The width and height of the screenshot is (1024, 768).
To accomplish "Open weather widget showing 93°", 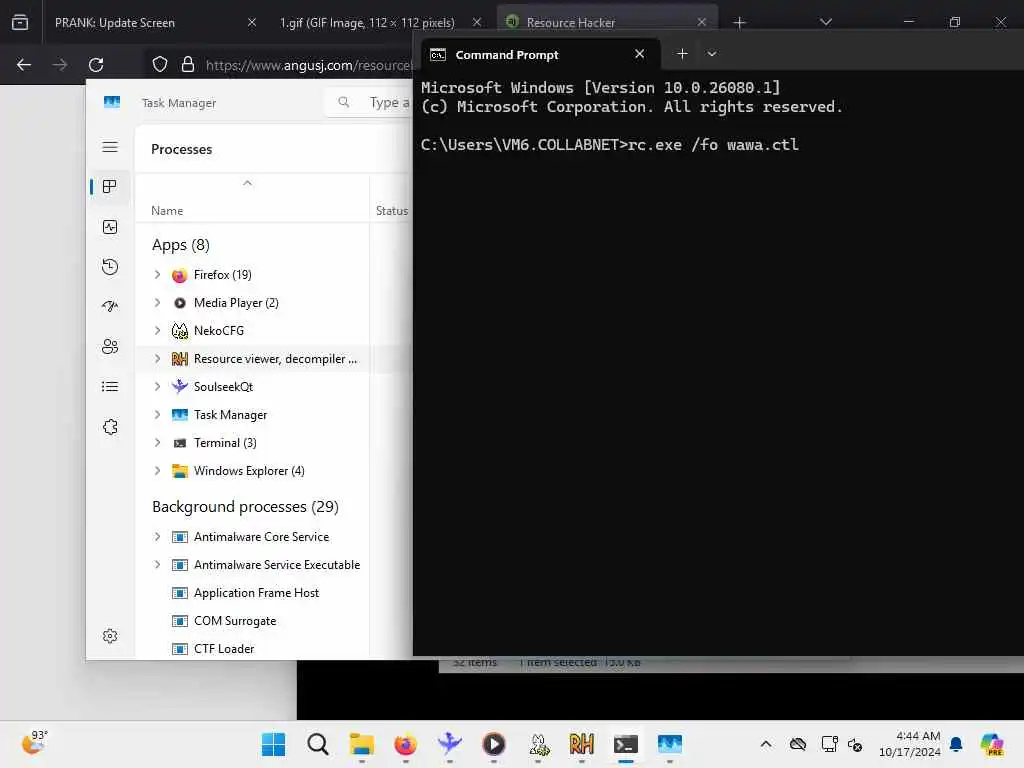I will [x=35, y=743].
